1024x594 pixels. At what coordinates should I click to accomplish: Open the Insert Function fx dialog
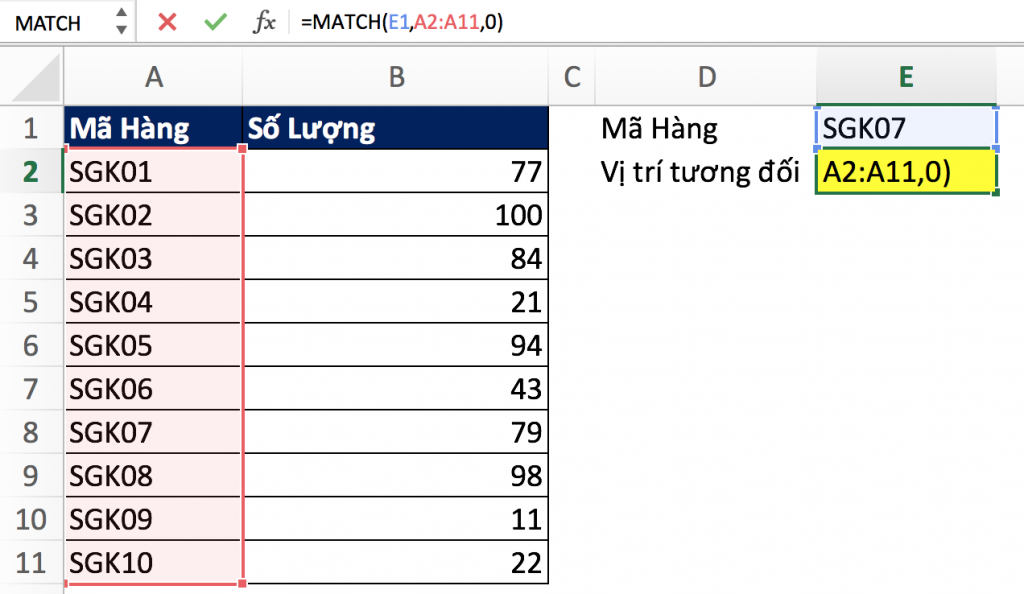264,22
